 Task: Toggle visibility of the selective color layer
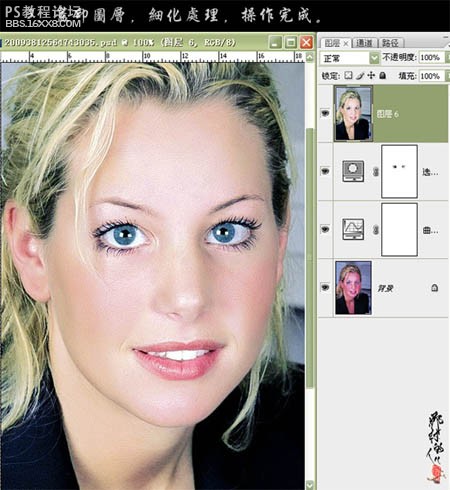click(x=325, y=171)
